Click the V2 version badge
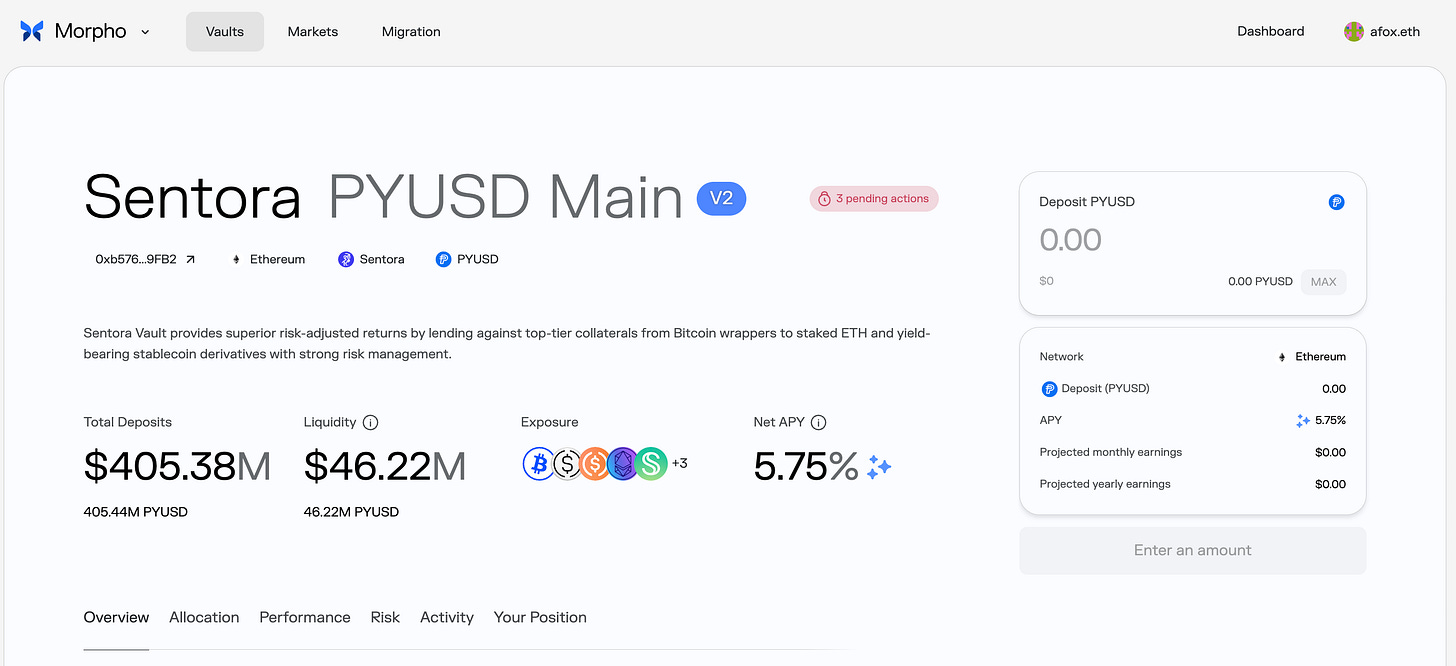Screen dimensions: 1456x666 [x=721, y=199]
